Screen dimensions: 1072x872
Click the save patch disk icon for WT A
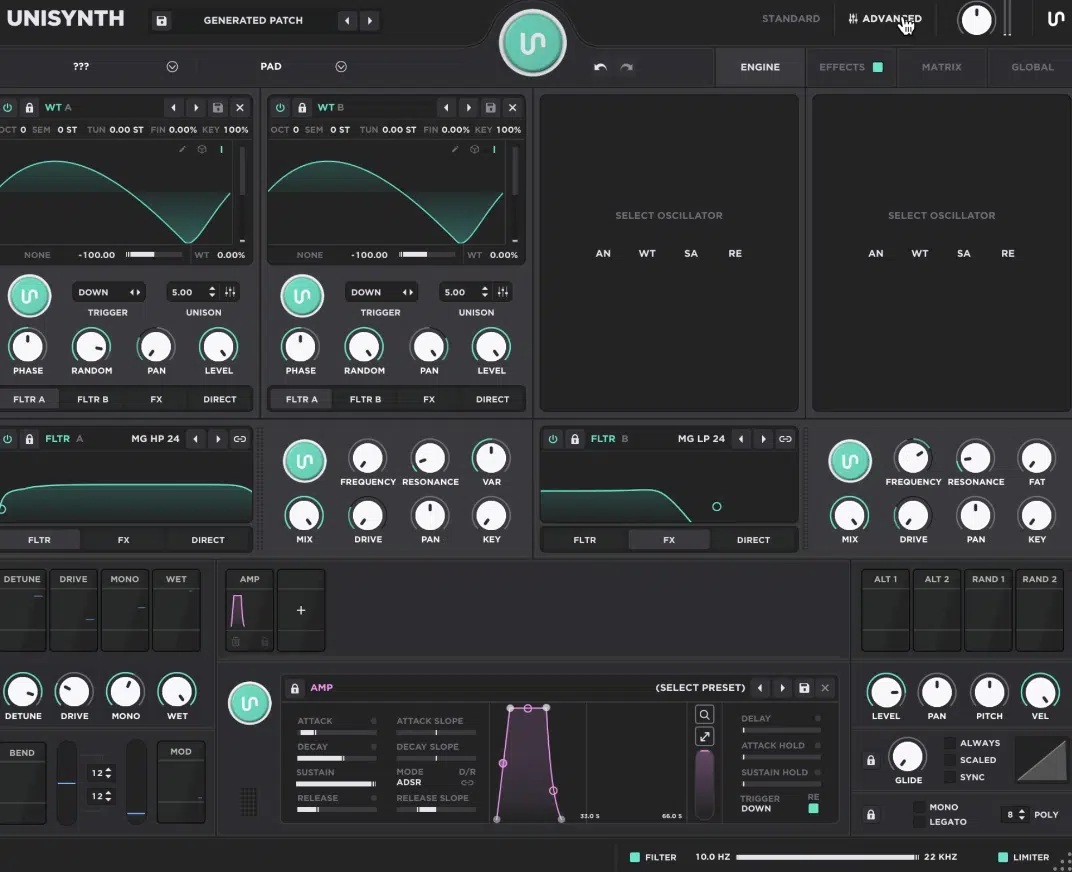coord(218,107)
